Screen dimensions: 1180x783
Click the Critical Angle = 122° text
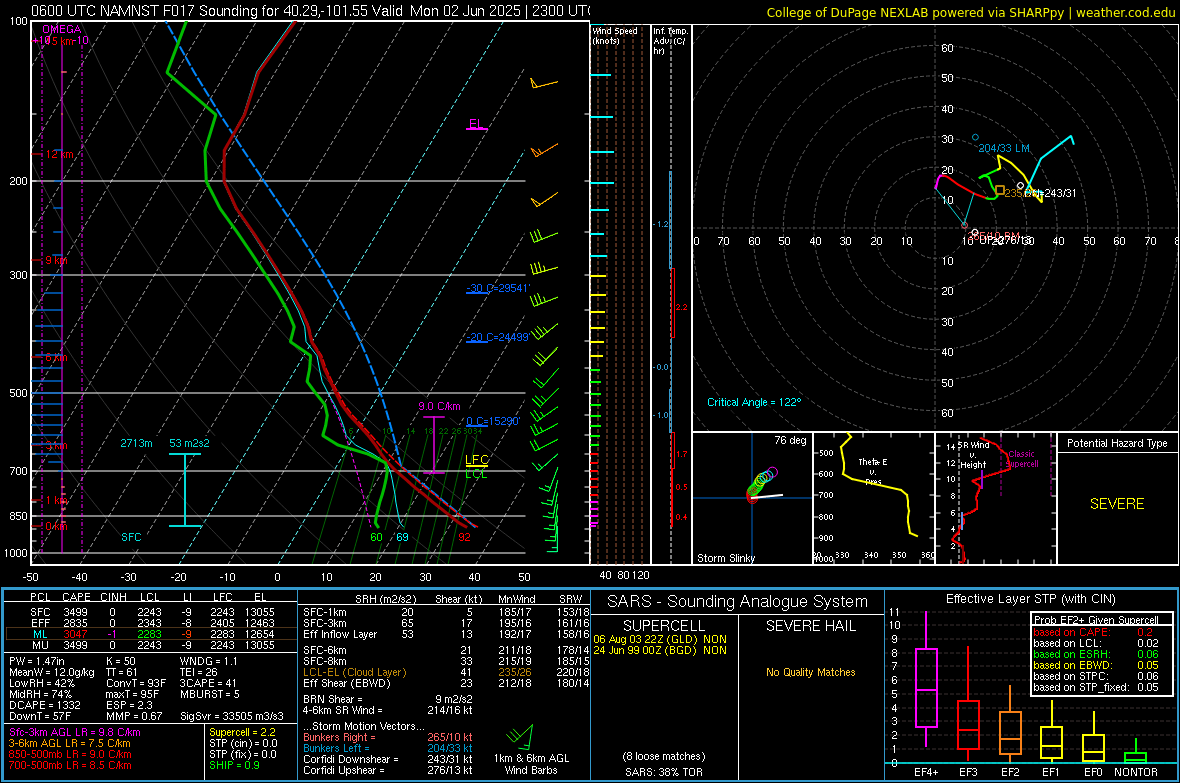pos(754,403)
